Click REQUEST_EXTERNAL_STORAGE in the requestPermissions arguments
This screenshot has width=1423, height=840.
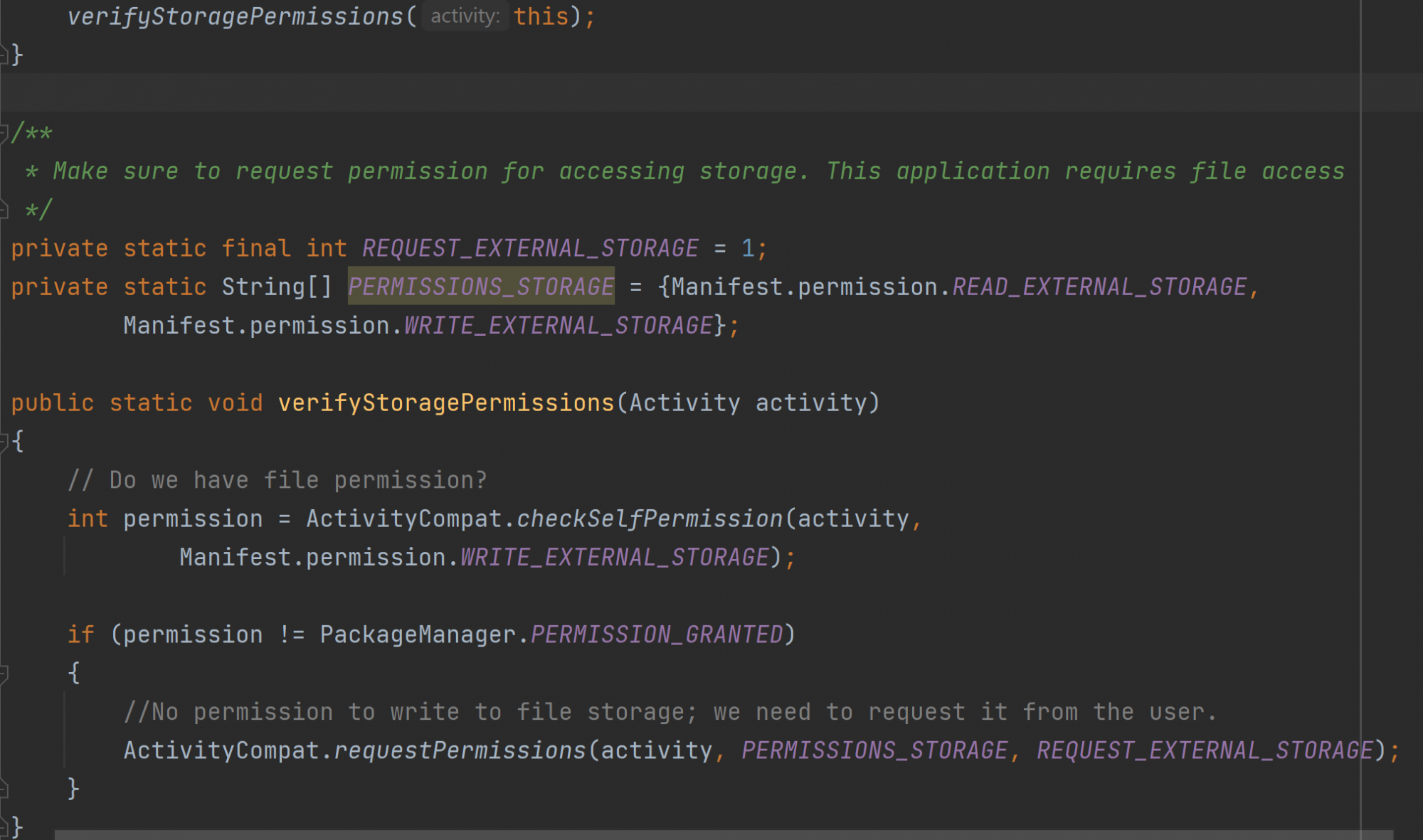1205,750
